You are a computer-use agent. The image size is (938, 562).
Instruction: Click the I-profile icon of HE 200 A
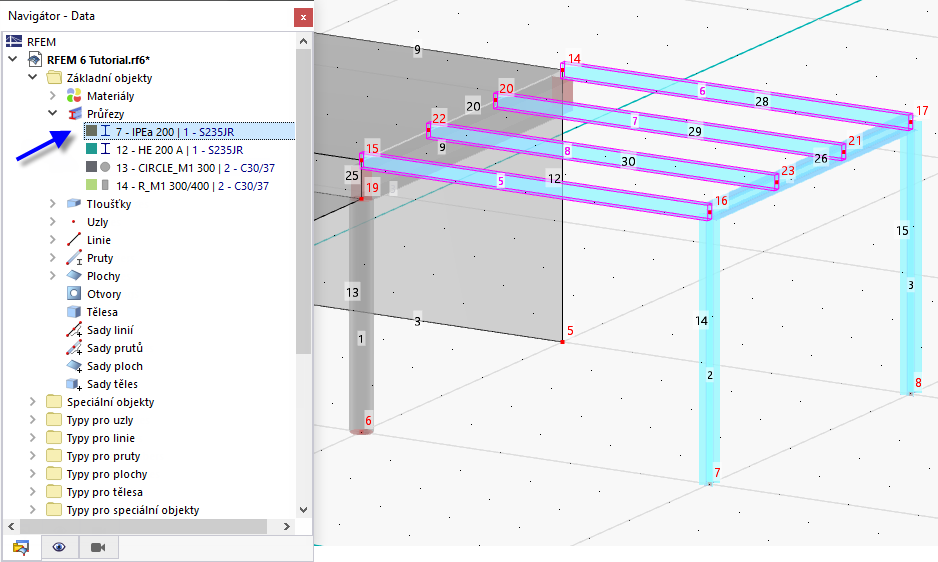tap(105, 149)
